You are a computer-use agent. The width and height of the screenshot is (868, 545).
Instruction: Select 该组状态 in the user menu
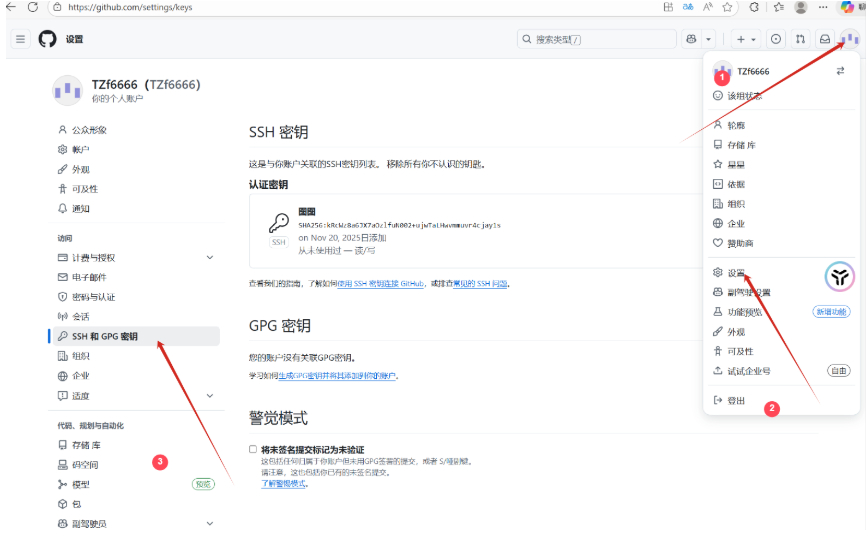coord(781,96)
